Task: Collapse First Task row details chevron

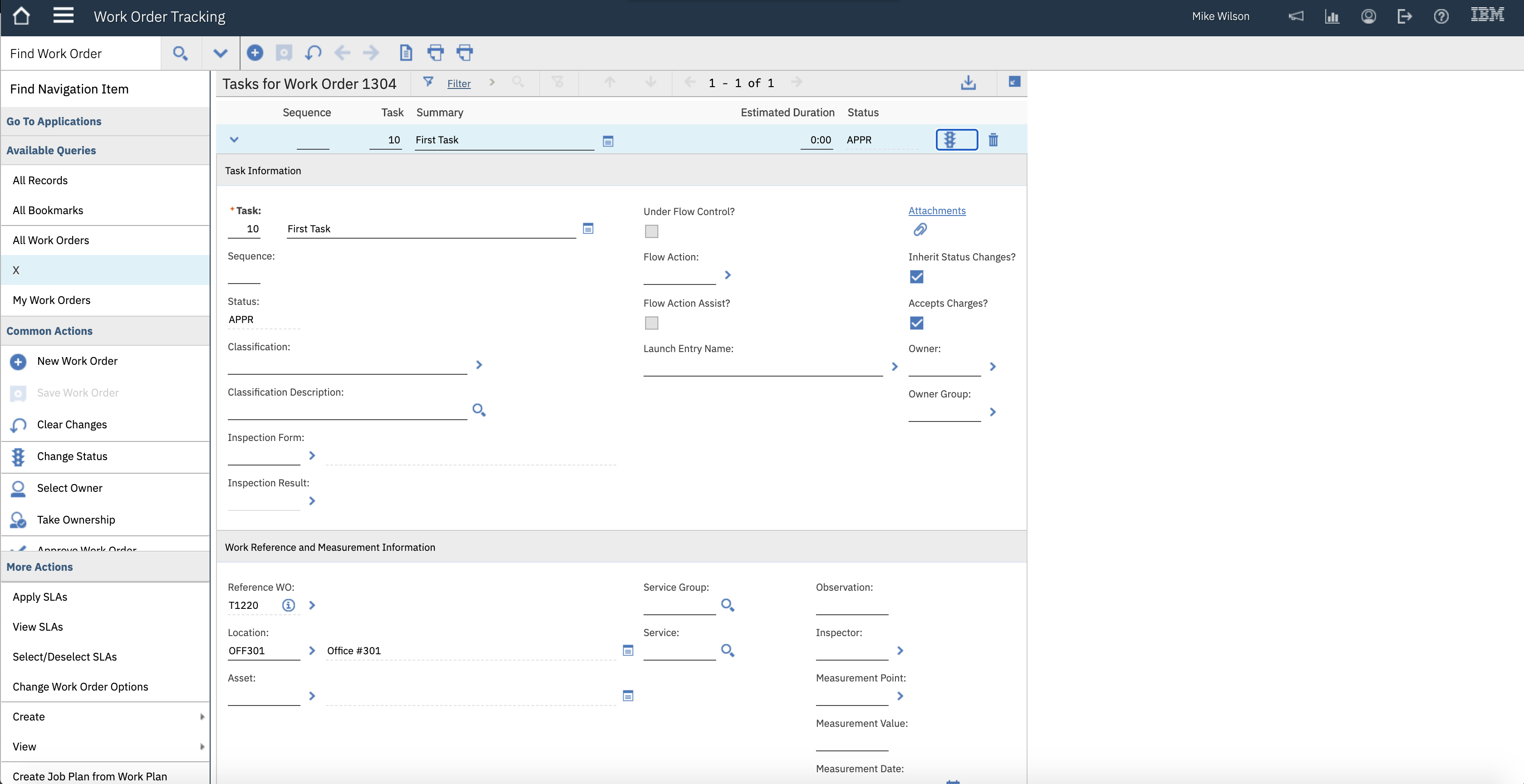Action: click(234, 140)
